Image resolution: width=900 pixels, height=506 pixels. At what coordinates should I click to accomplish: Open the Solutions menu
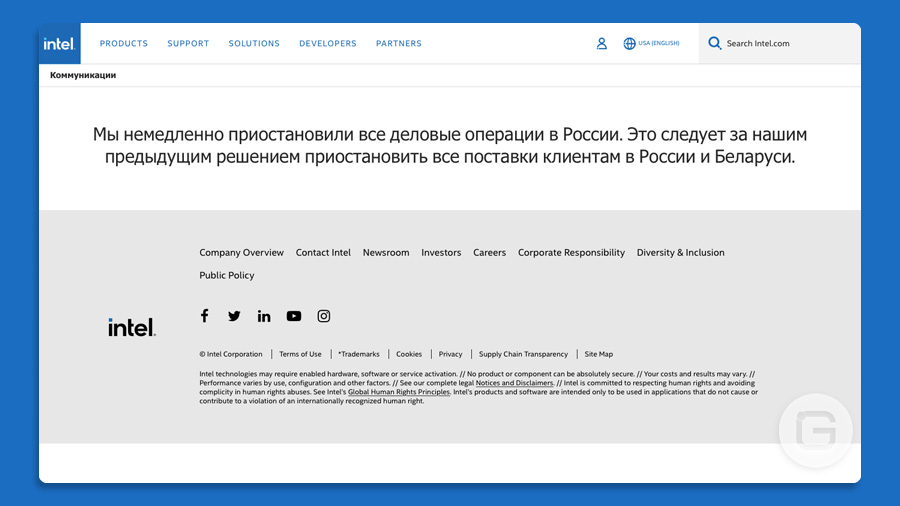(254, 44)
